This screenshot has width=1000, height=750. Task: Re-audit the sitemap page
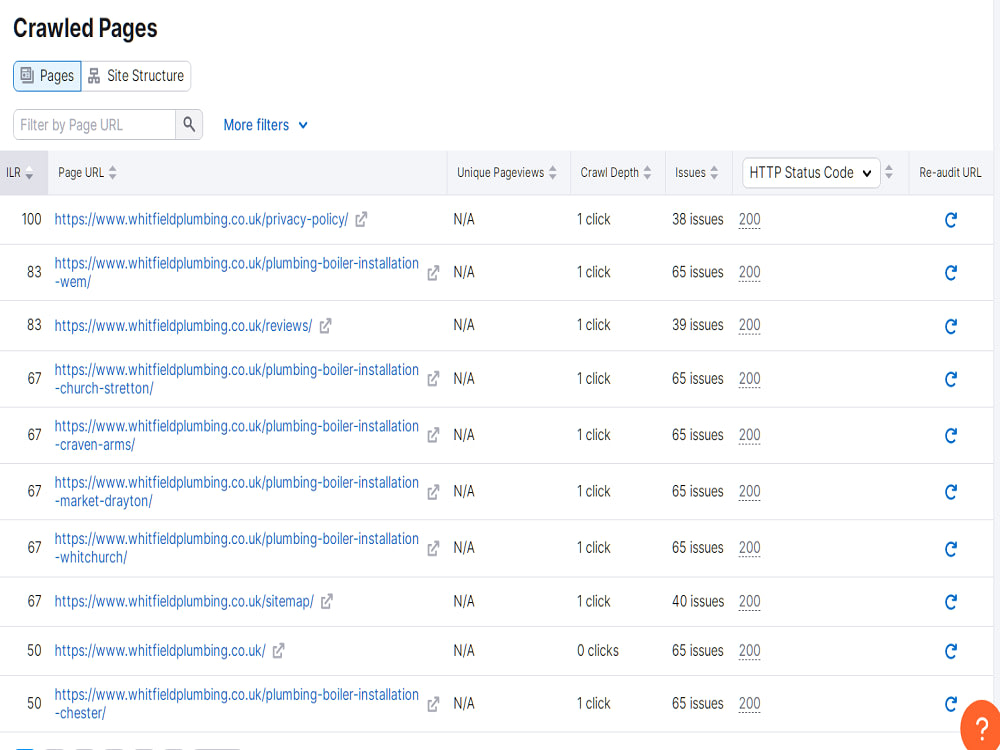950,601
